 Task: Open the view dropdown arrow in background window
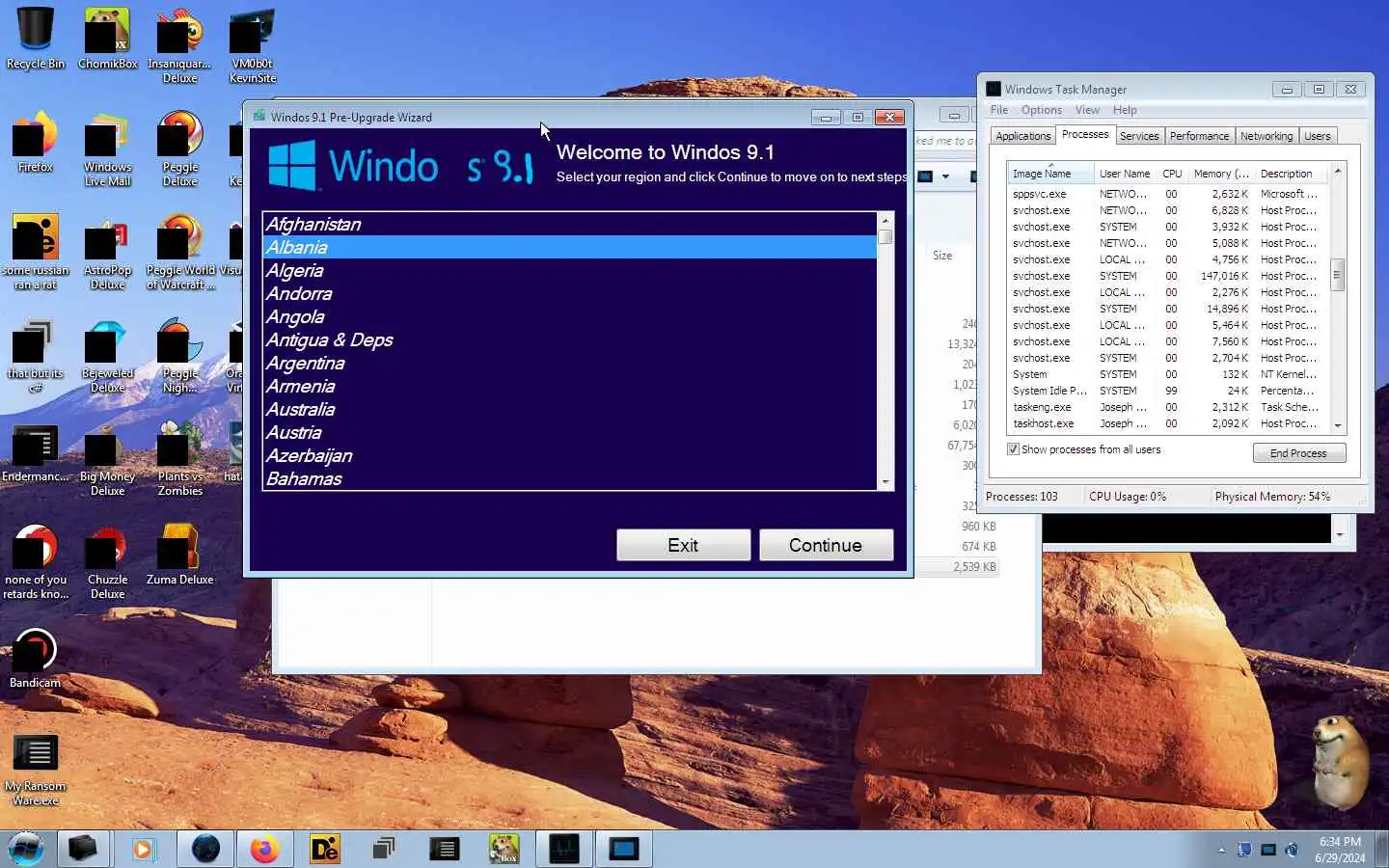pyautogui.click(x=945, y=176)
